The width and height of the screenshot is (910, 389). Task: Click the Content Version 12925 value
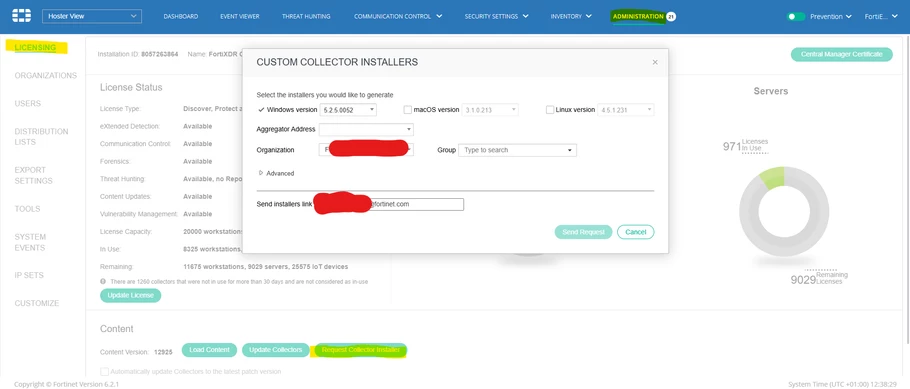(x=163, y=352)
